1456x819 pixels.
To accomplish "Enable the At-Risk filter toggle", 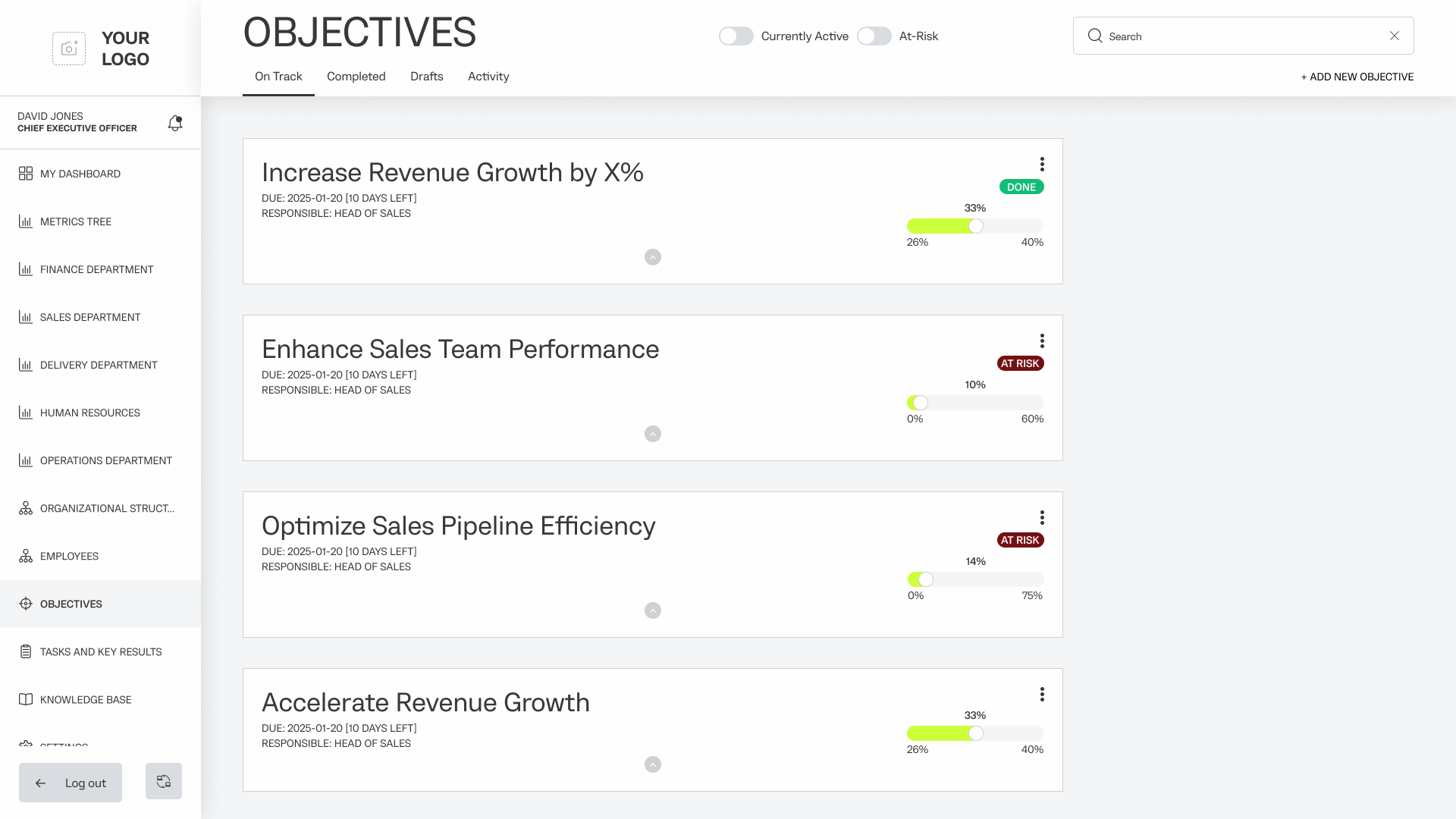I will [x=874, y=36].
